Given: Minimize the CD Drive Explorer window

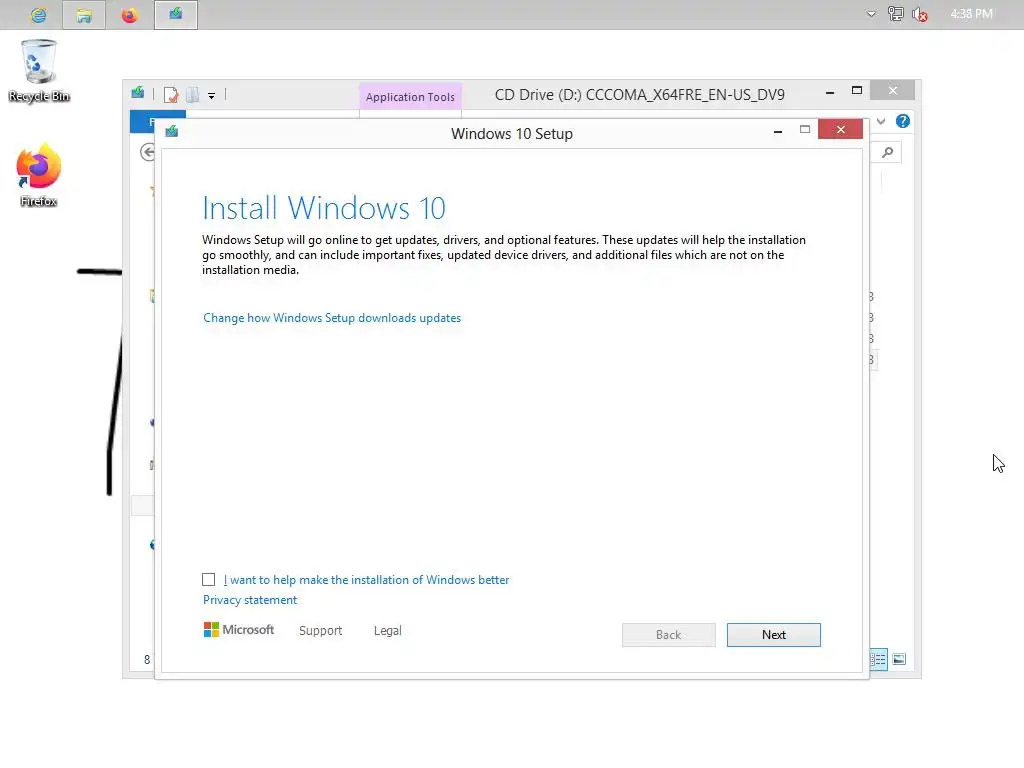Looking at the screenshot, I should pos(829,93).
